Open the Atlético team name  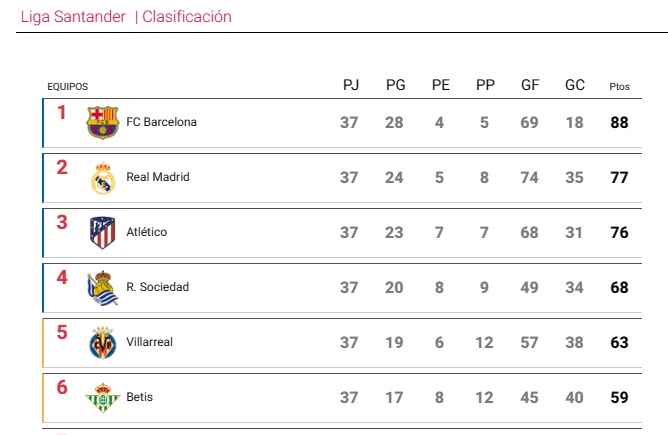tap(147, 232)
